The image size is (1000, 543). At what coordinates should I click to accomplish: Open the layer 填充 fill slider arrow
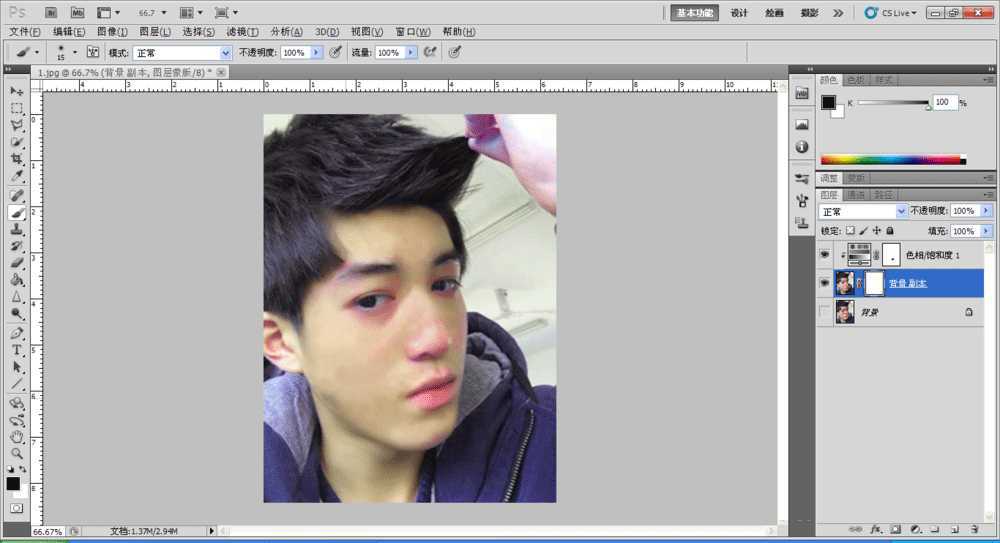pos(986,230)
